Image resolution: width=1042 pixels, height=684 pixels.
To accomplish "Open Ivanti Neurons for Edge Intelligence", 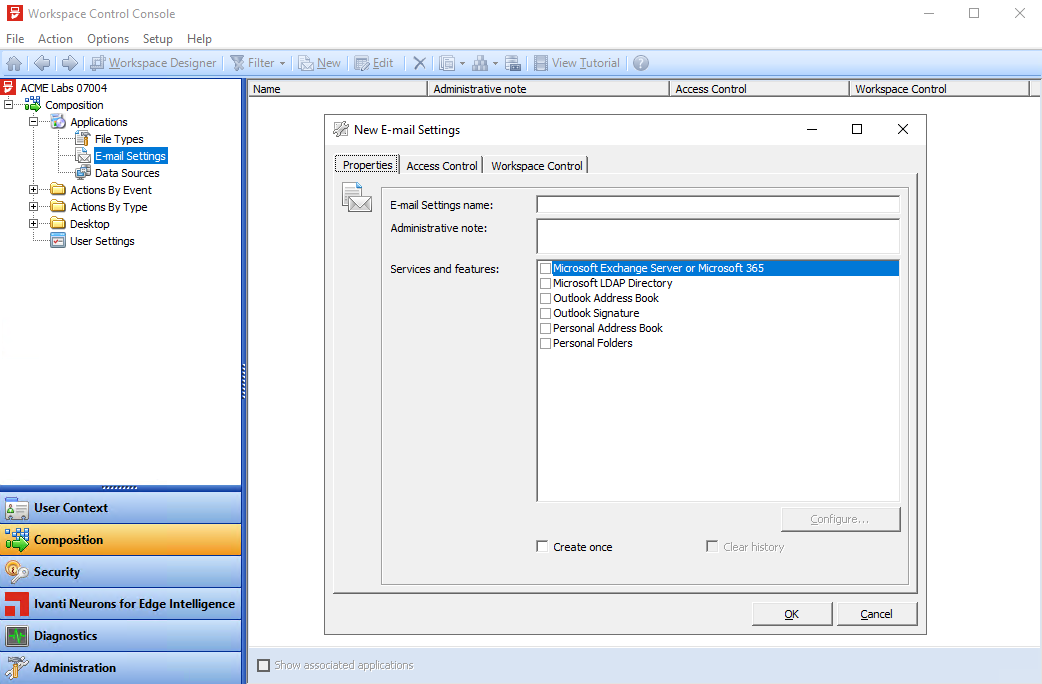I will click(120, 604).
